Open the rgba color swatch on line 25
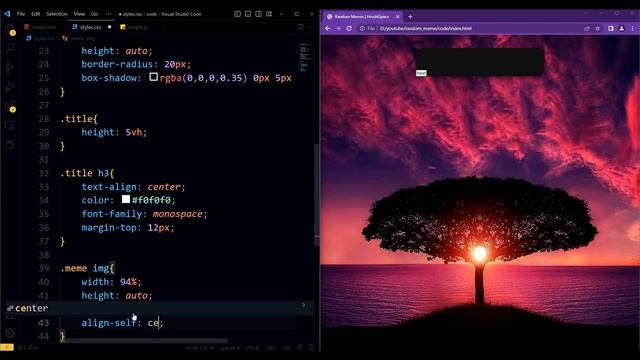 click(153, 77)
